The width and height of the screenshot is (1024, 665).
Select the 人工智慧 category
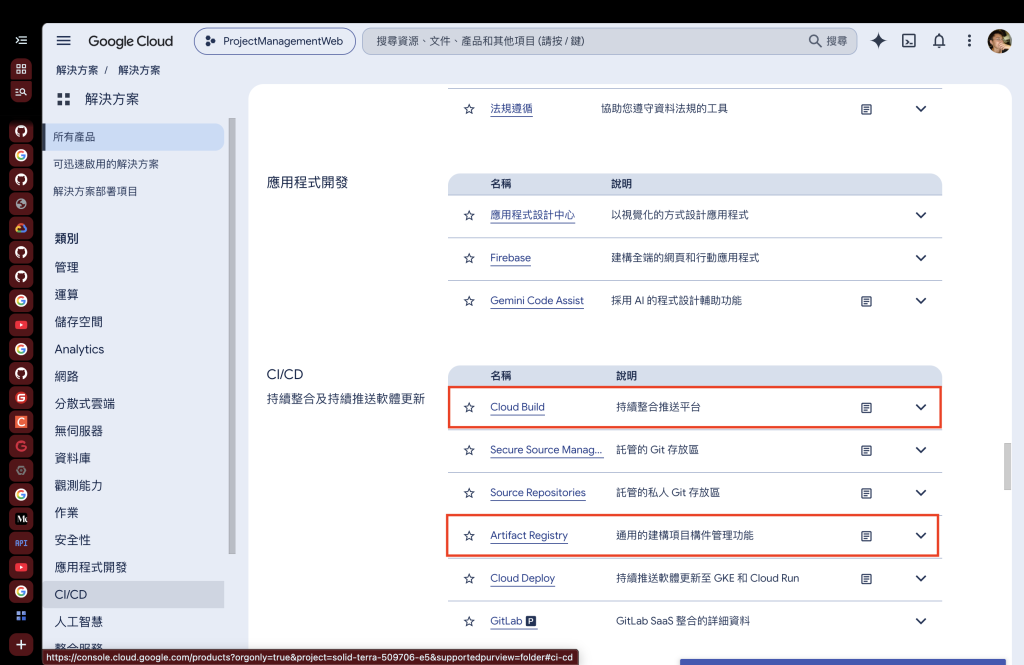[x=78, y=622]
